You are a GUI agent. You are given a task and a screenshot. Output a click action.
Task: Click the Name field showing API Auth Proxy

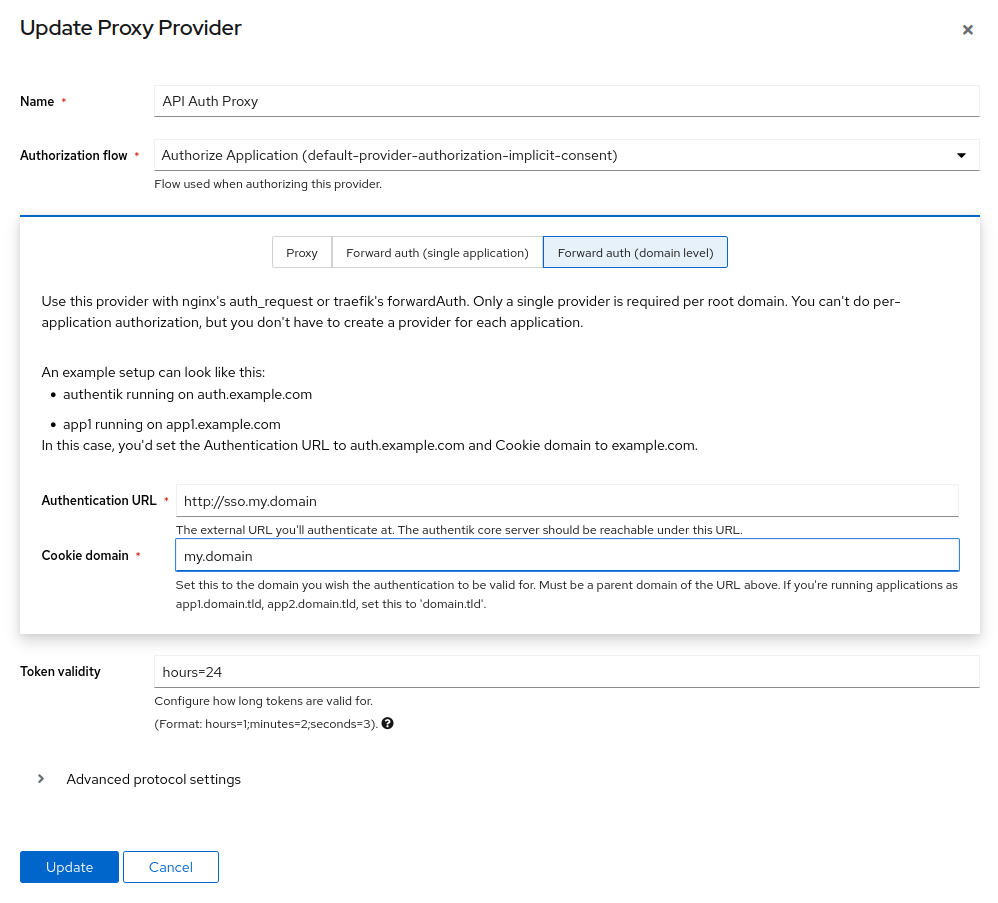566,101
